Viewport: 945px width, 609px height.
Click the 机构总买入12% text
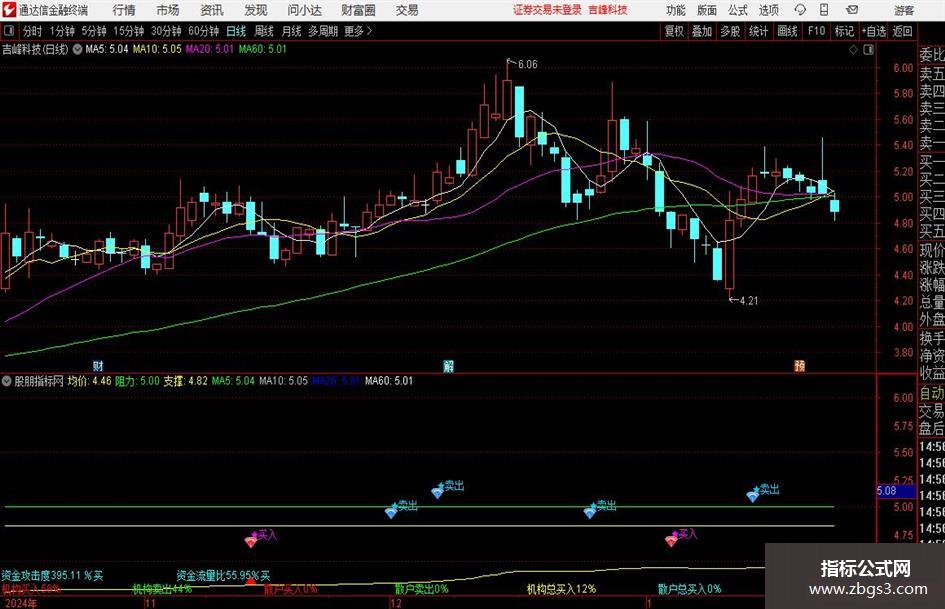click(x=561, y=589)
